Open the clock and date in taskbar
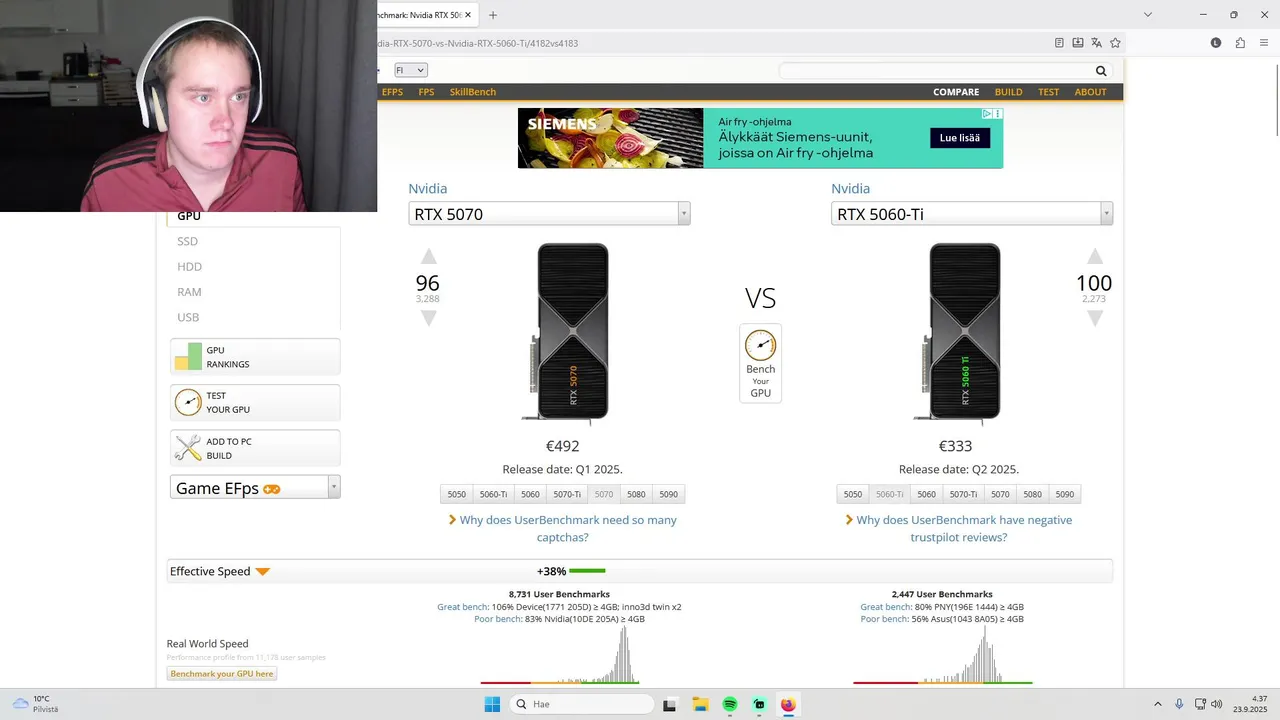Viewport: 1280px width, 720px height. click(1250, 704)
